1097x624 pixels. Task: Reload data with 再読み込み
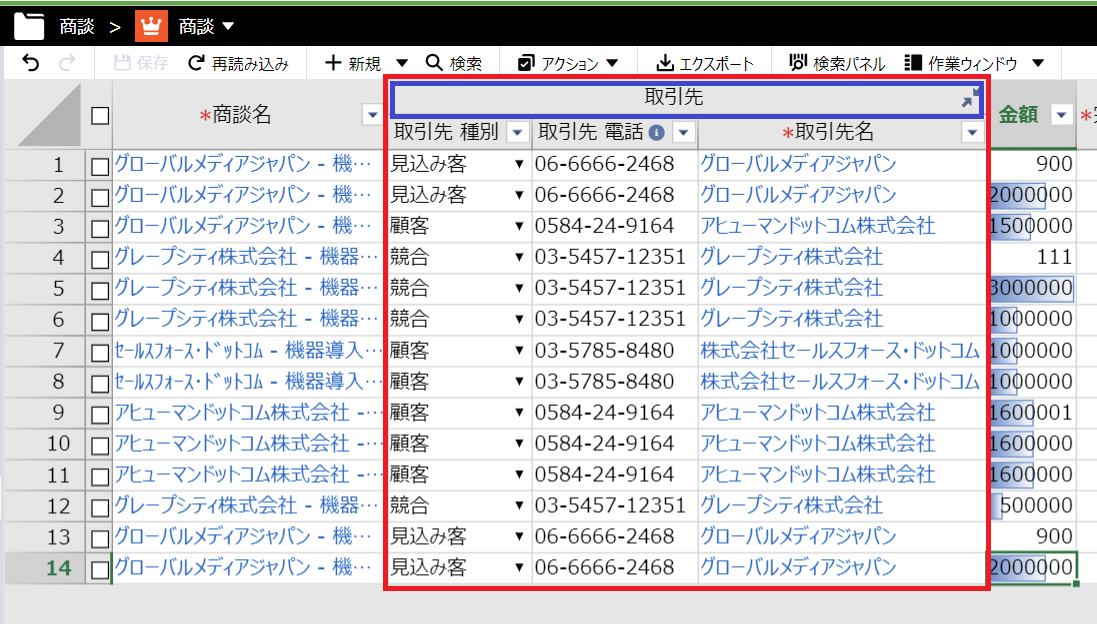[239, 64]
